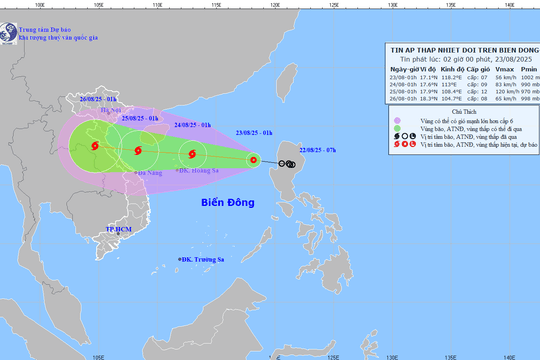Click the '17.6°N' latitude cell
The width and height of the screenshot is (540, 360).
click(429, 84)
